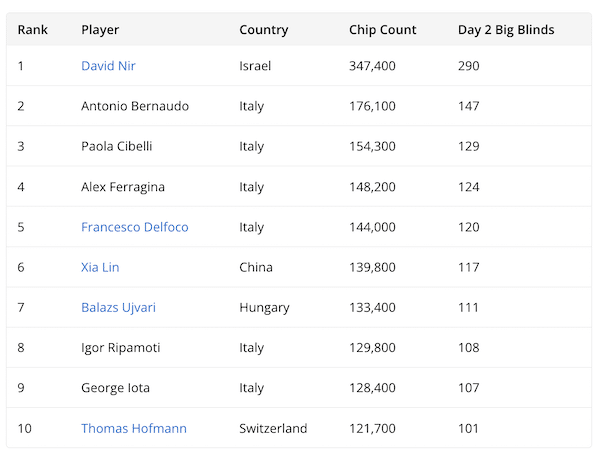Click the Day 2 Big Blinds header
The height and width of the screenshot is (458, 600).
[505, 30]
